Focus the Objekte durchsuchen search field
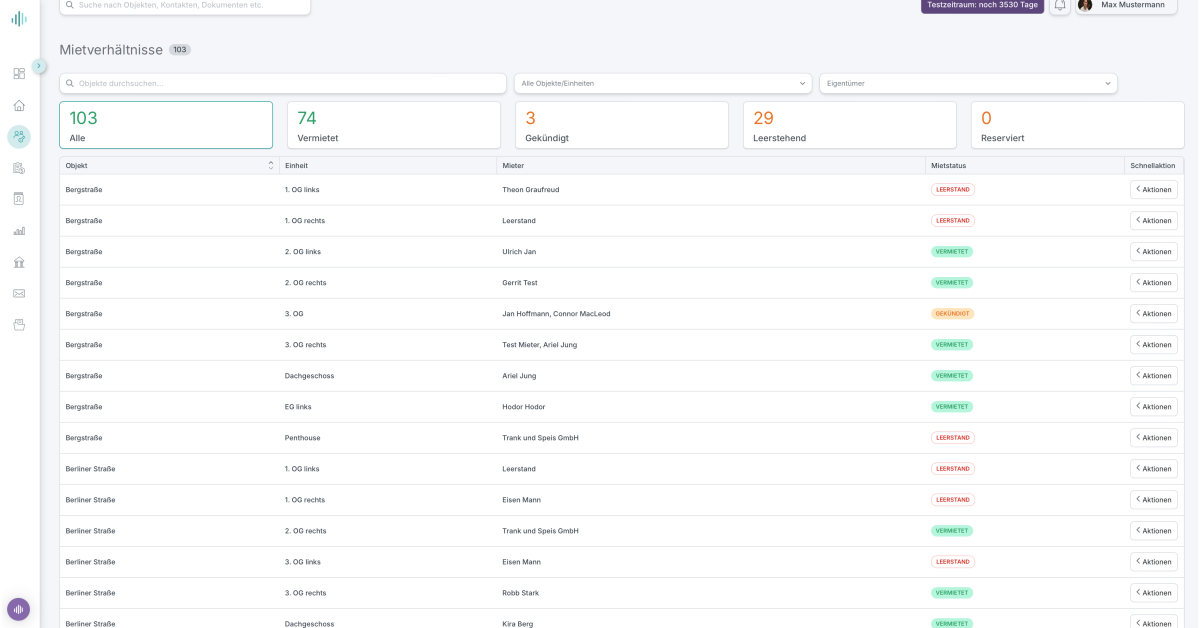 point(283,83)
